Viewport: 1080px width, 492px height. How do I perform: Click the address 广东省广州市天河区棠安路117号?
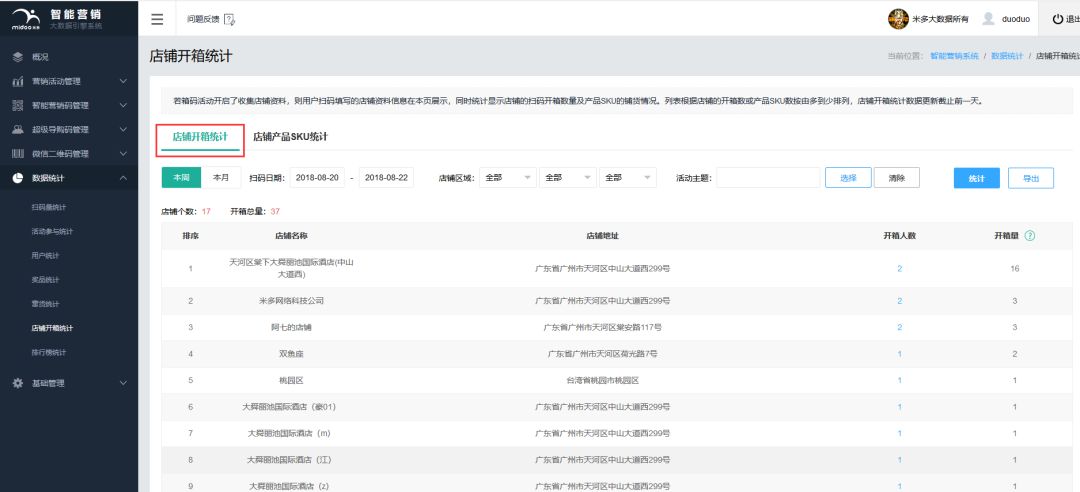(602, 327)
